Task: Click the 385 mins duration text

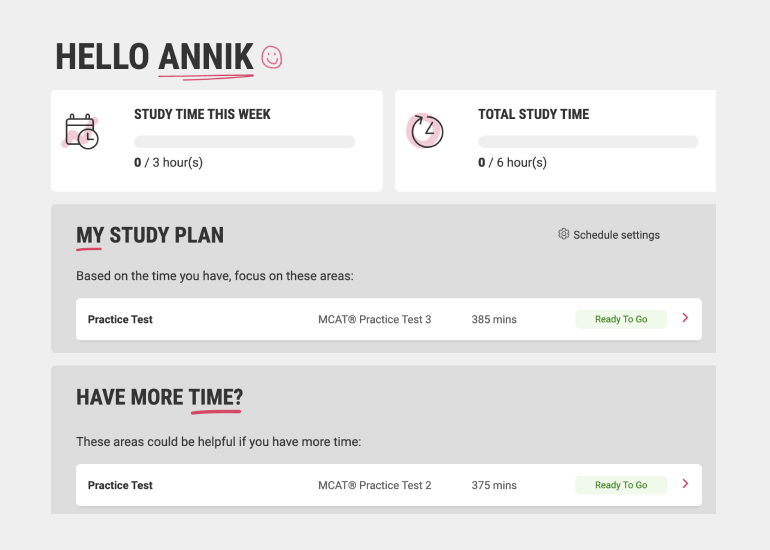Action: click(494, 320)
